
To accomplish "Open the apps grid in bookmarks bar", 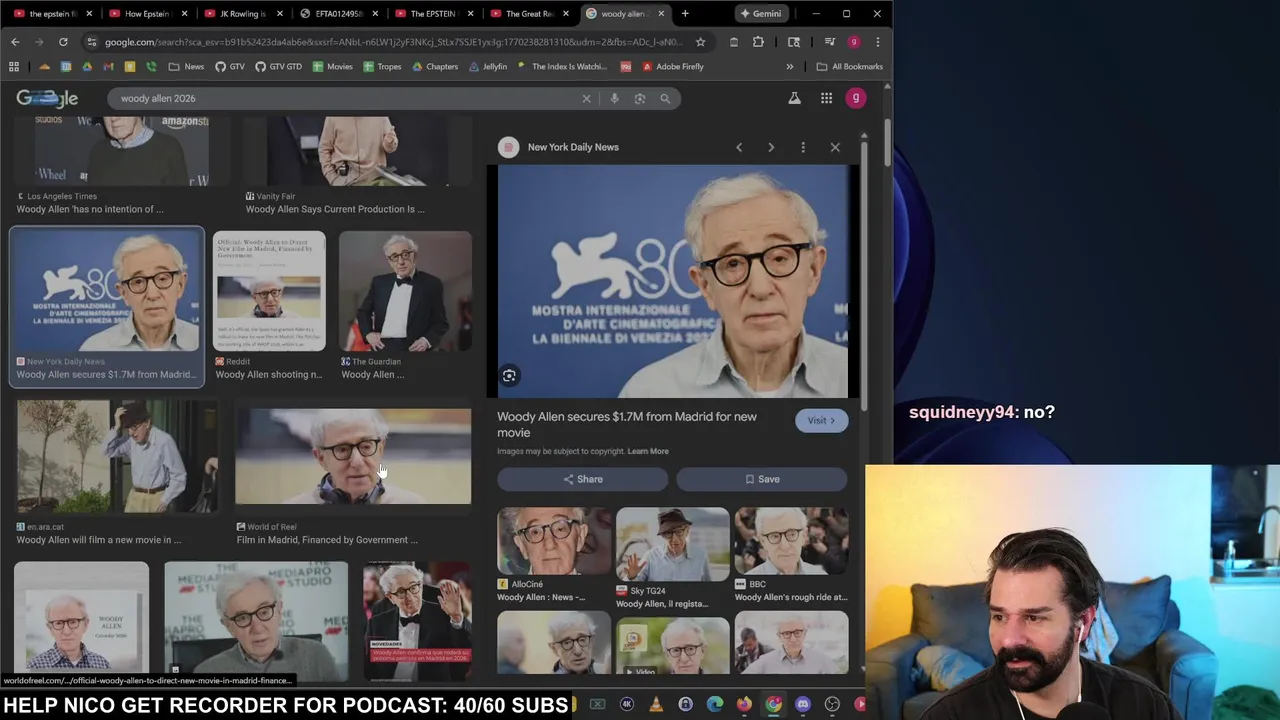I will (x=14, y=66).
